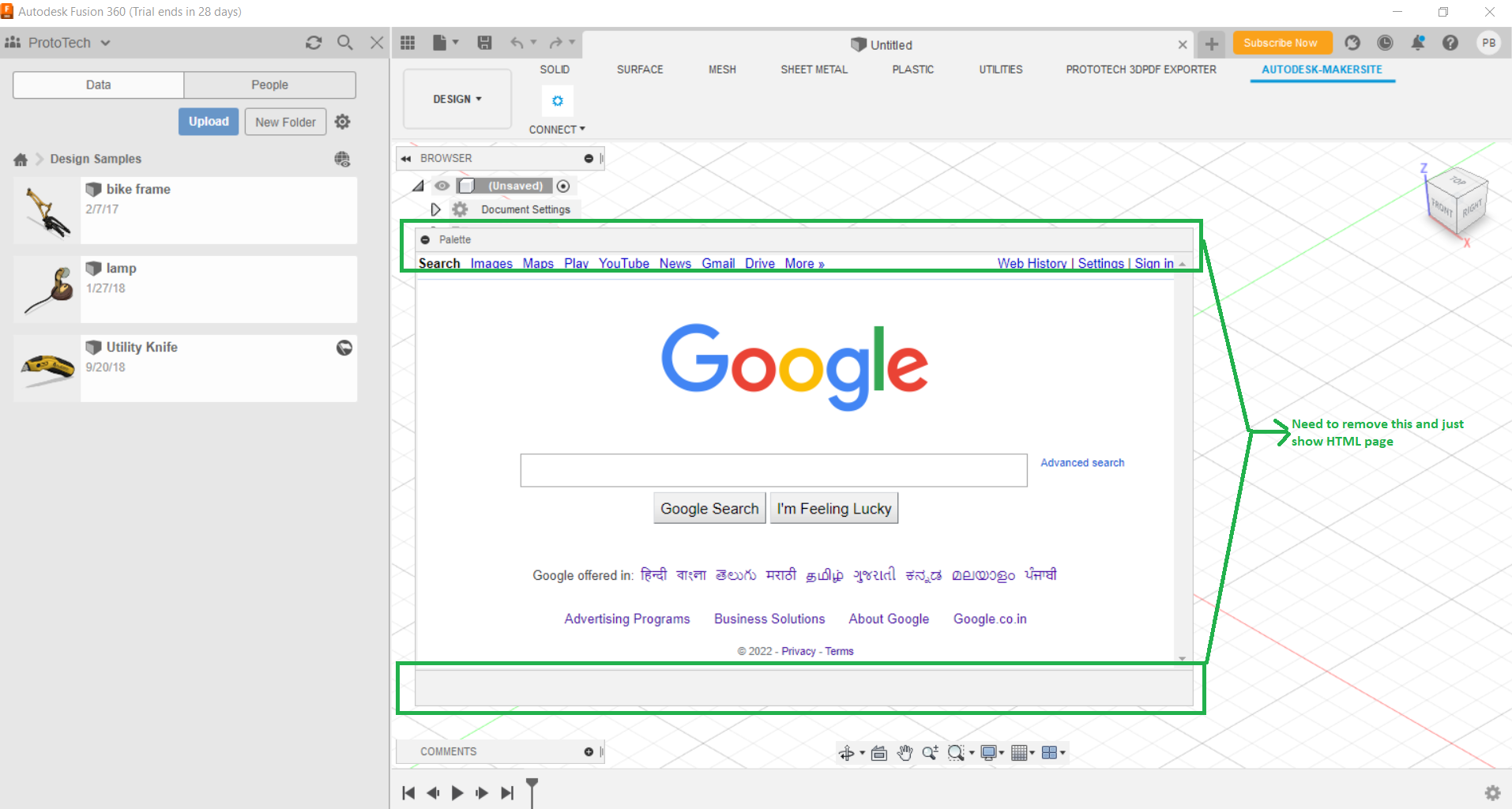Click Utility Knife globe icon
This screenshot has height=809, width=1512.
click(x=344, y=348)
